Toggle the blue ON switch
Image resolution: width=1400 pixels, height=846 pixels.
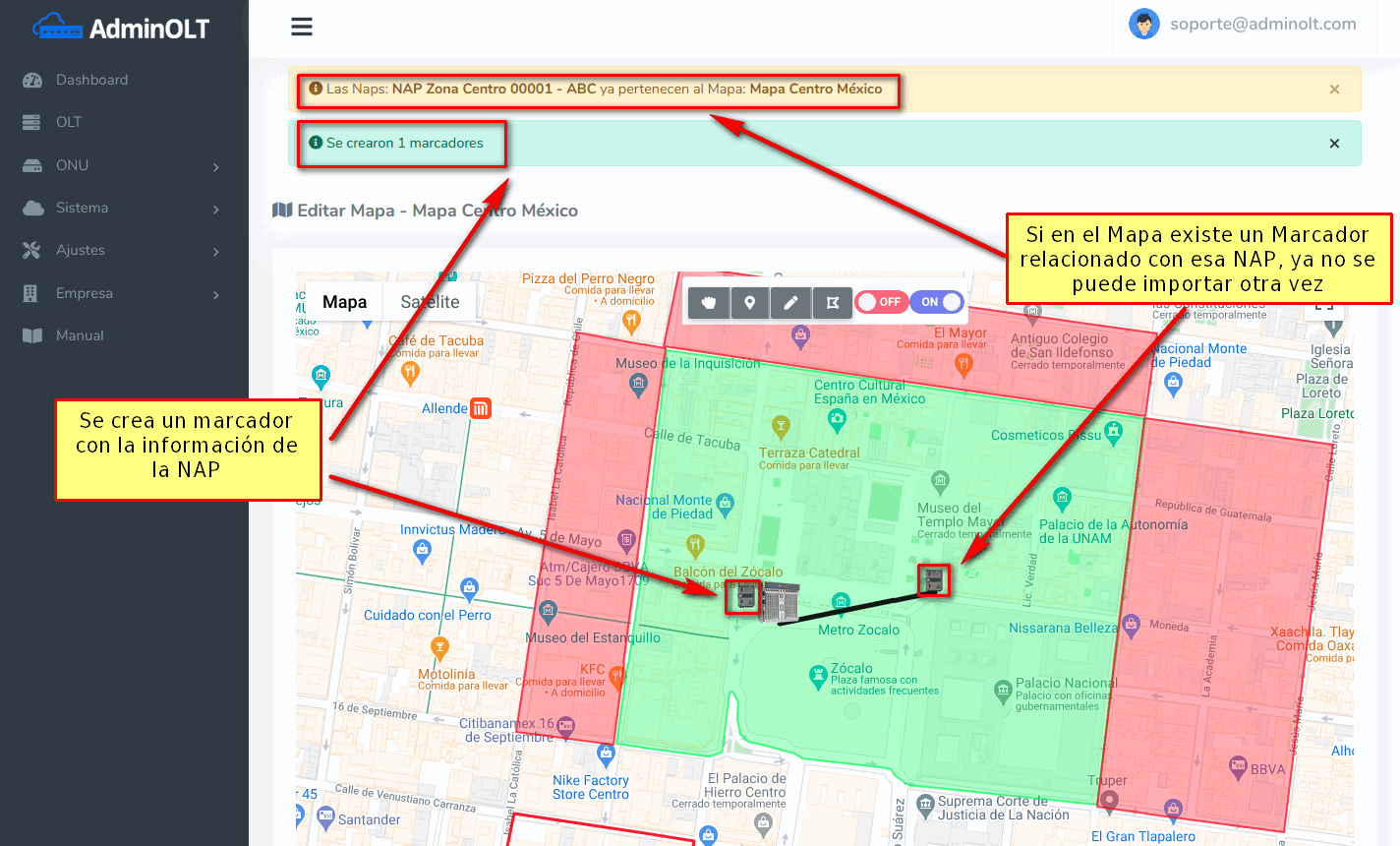pyautogui.click(x=939, y=302)
